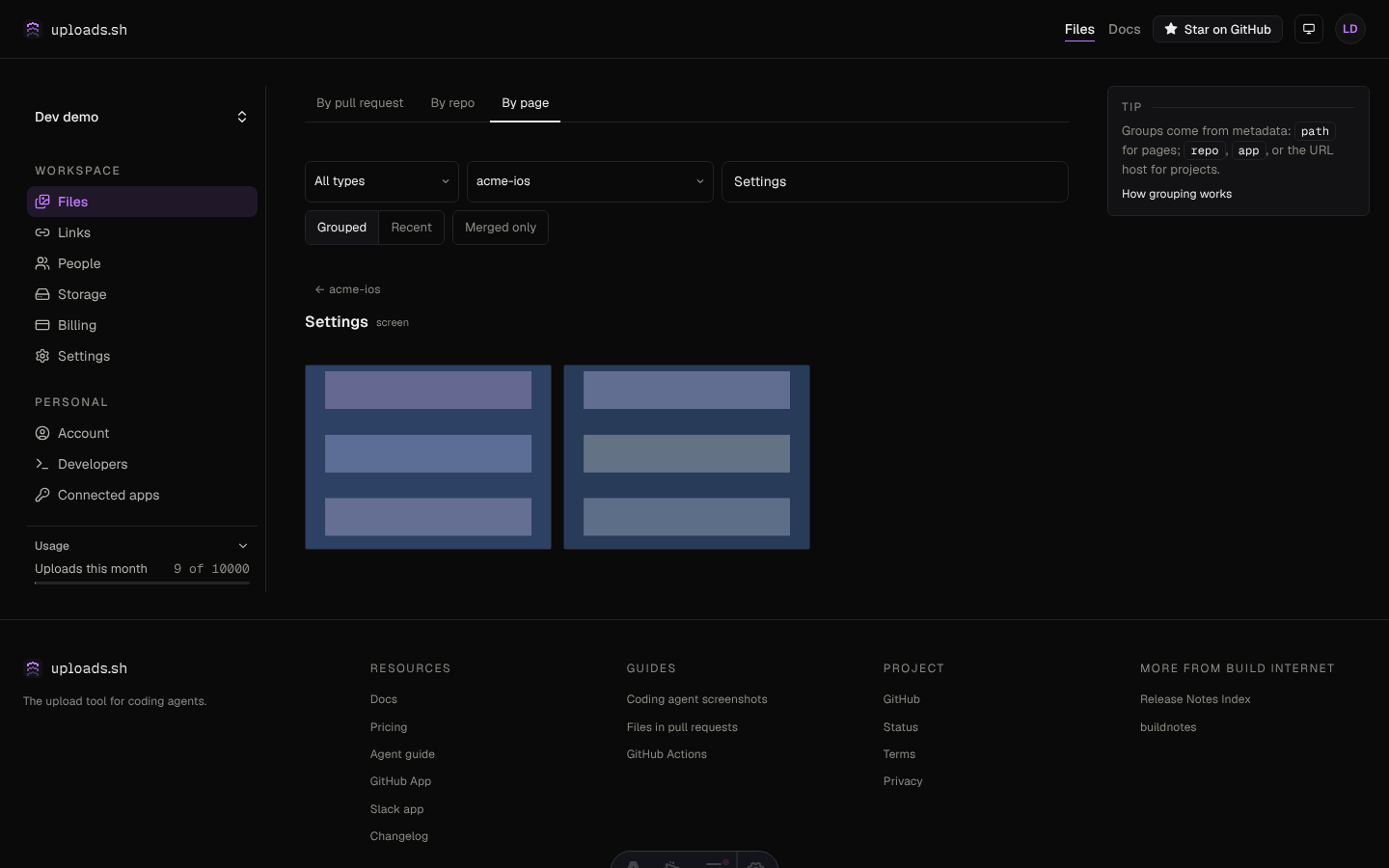The height and width of the screenshot is (868, 1389).
Task: Open the LD user avatar menu
Action: point(1350,29)
